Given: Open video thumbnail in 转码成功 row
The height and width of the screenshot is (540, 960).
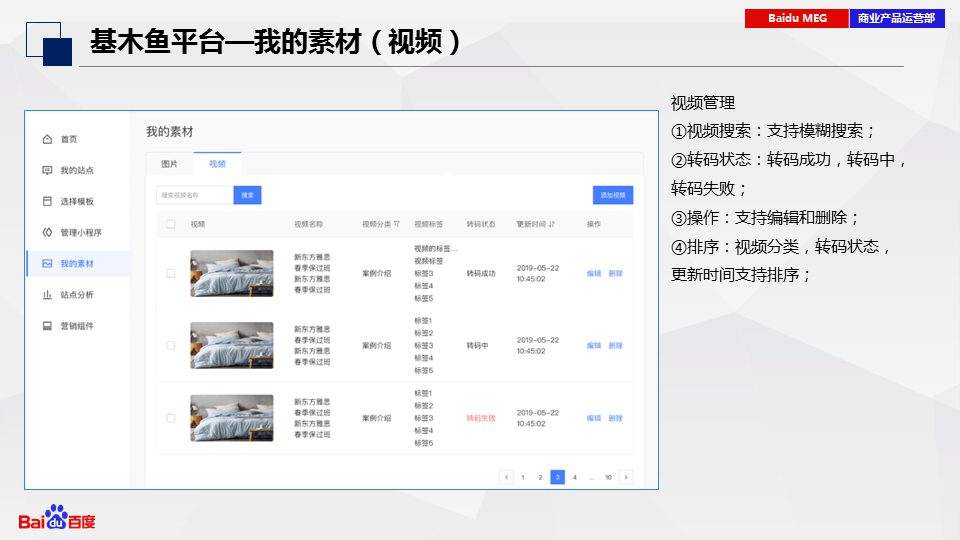Looking at the screenshot, I should [x=232, y=274].
